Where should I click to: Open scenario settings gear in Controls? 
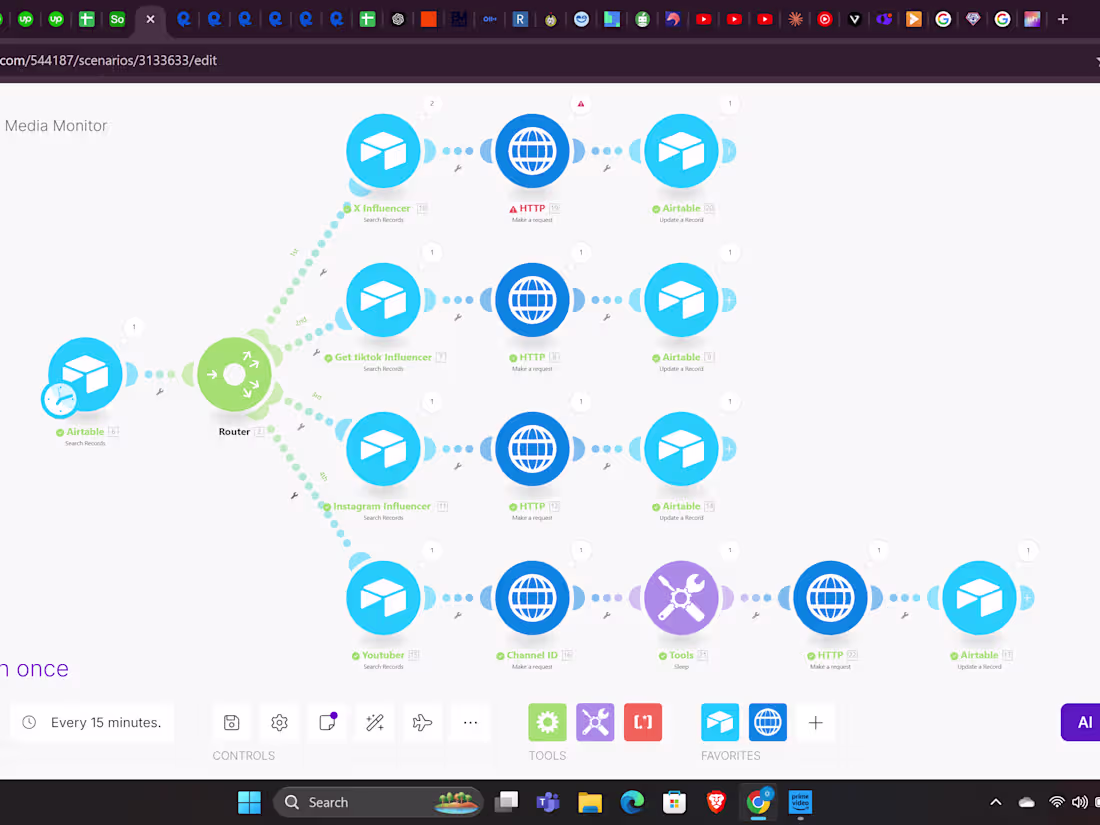[279, 722]
